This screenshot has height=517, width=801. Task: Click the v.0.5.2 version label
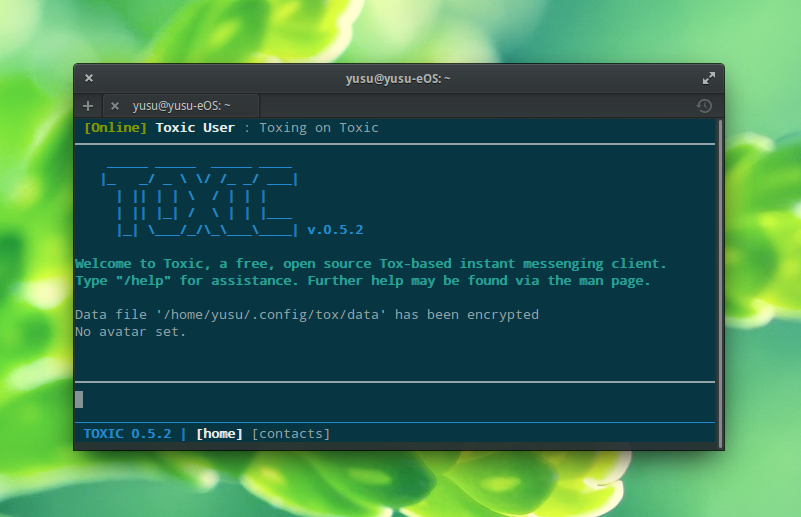click(335, 230)
